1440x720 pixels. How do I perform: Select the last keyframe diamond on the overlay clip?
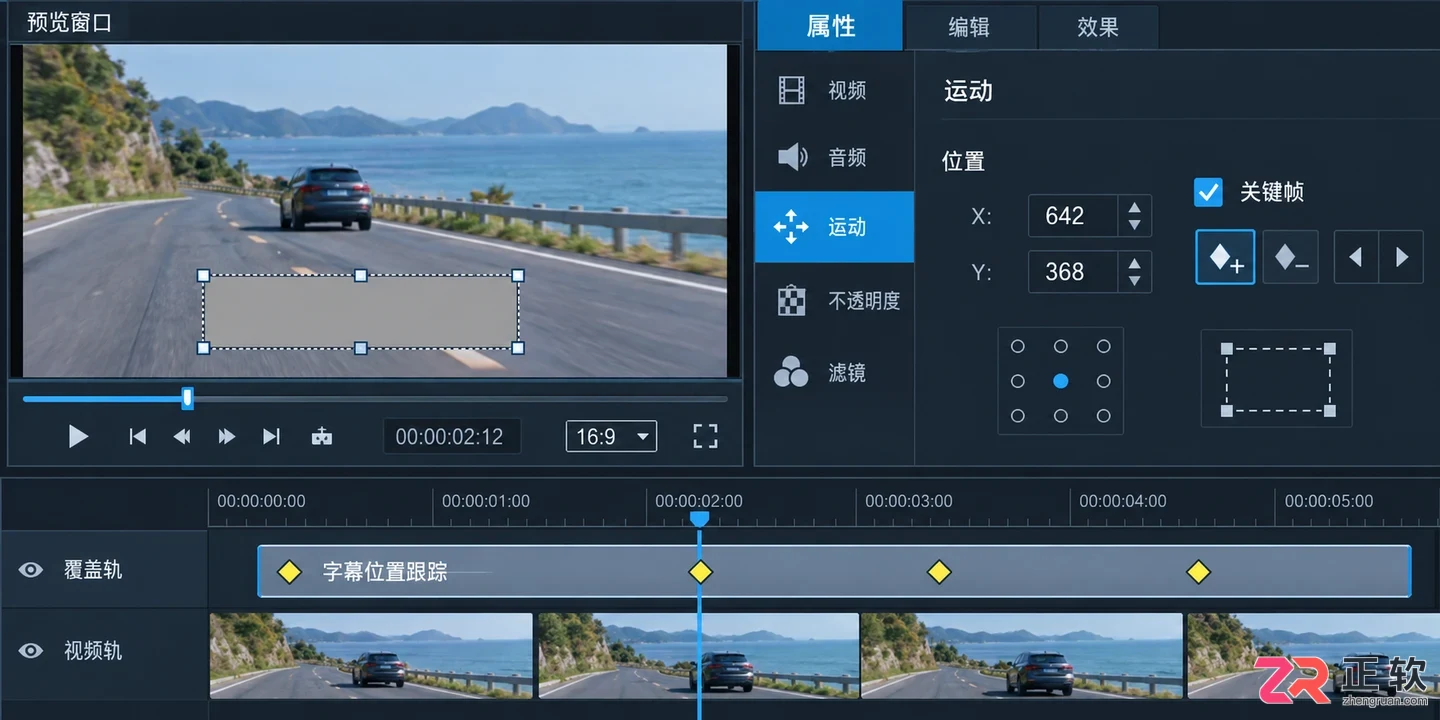pos(1198,572)
